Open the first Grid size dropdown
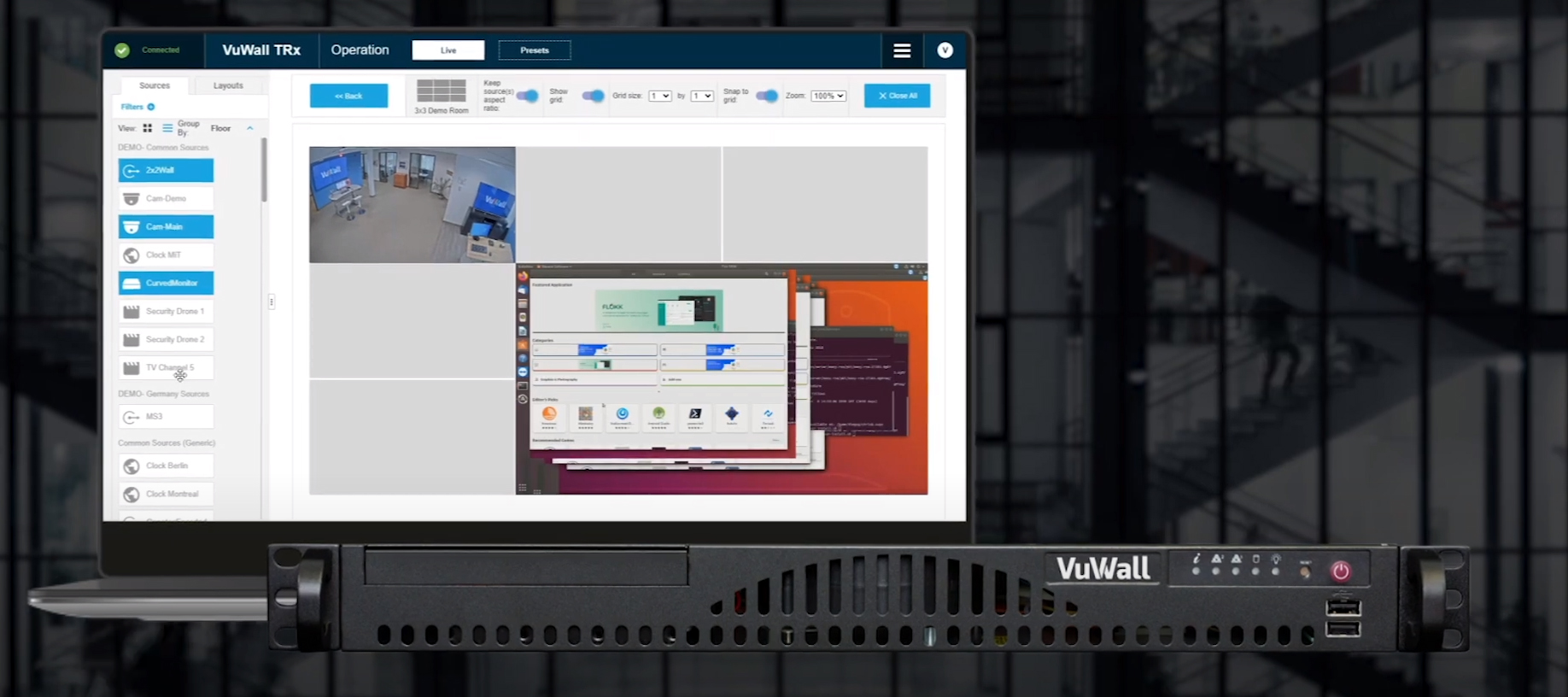 tap(659, 96)
